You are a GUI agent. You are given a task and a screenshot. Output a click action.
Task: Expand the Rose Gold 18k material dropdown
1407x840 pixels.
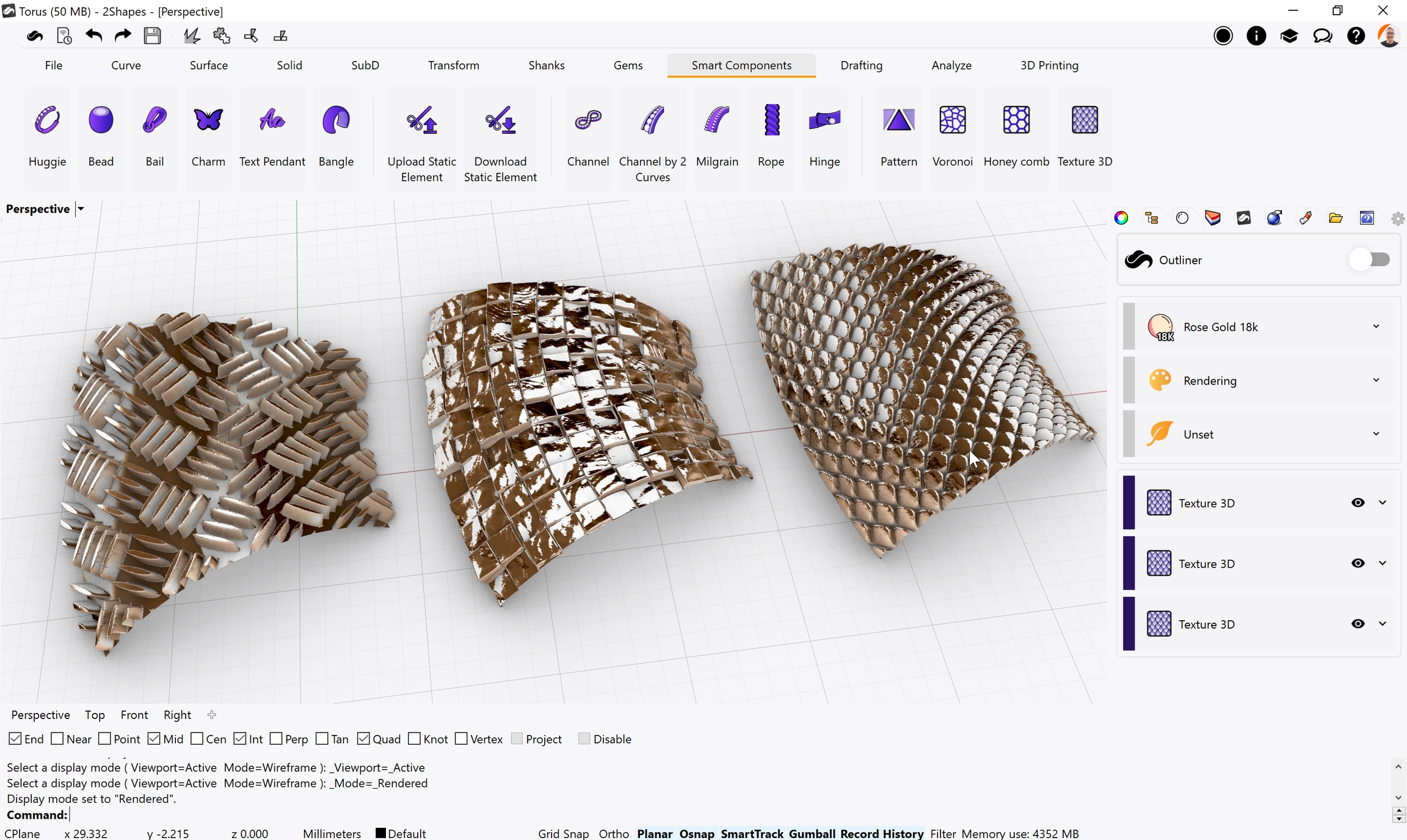coord(1376,327)
